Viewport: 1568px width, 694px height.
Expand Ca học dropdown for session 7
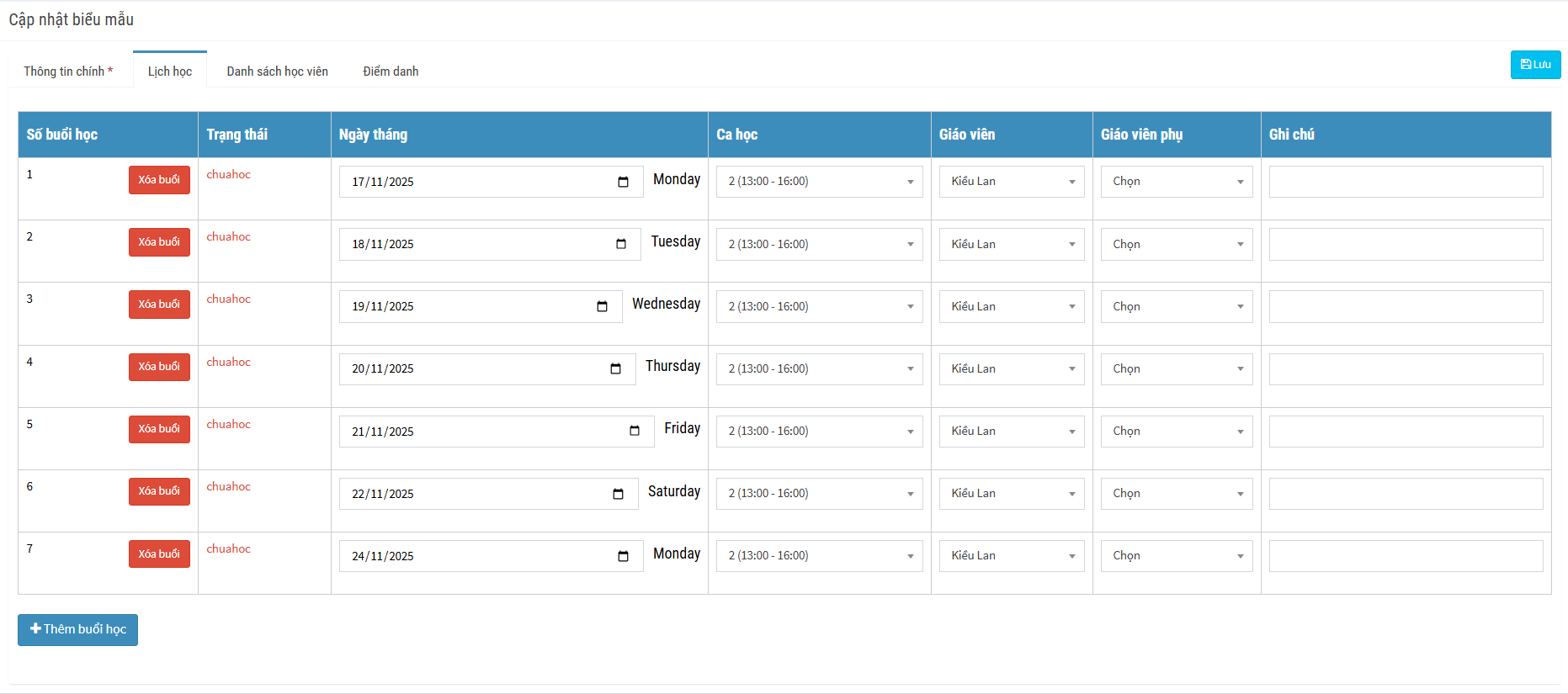click(819, 556)
